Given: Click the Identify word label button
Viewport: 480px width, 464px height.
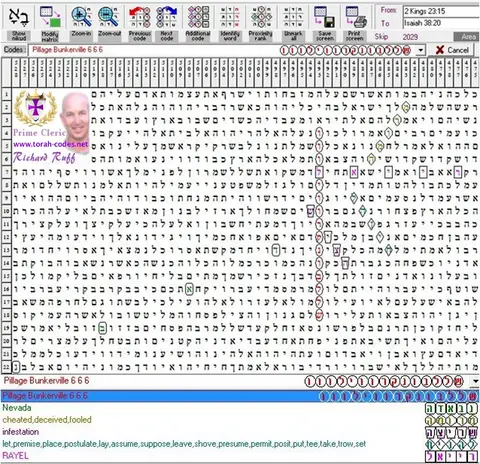Looking at the screenshot, I should [x=230, y=36].
